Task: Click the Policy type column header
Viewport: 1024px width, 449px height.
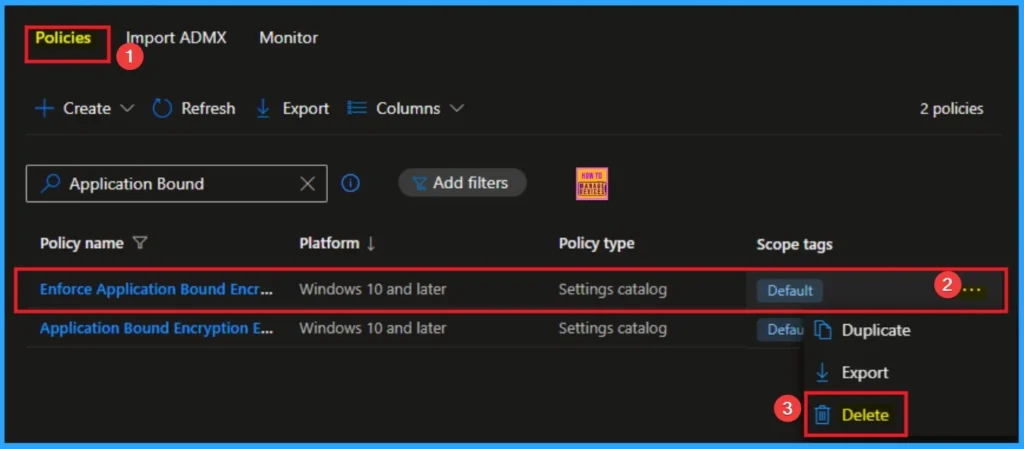Action: (596, 243)
